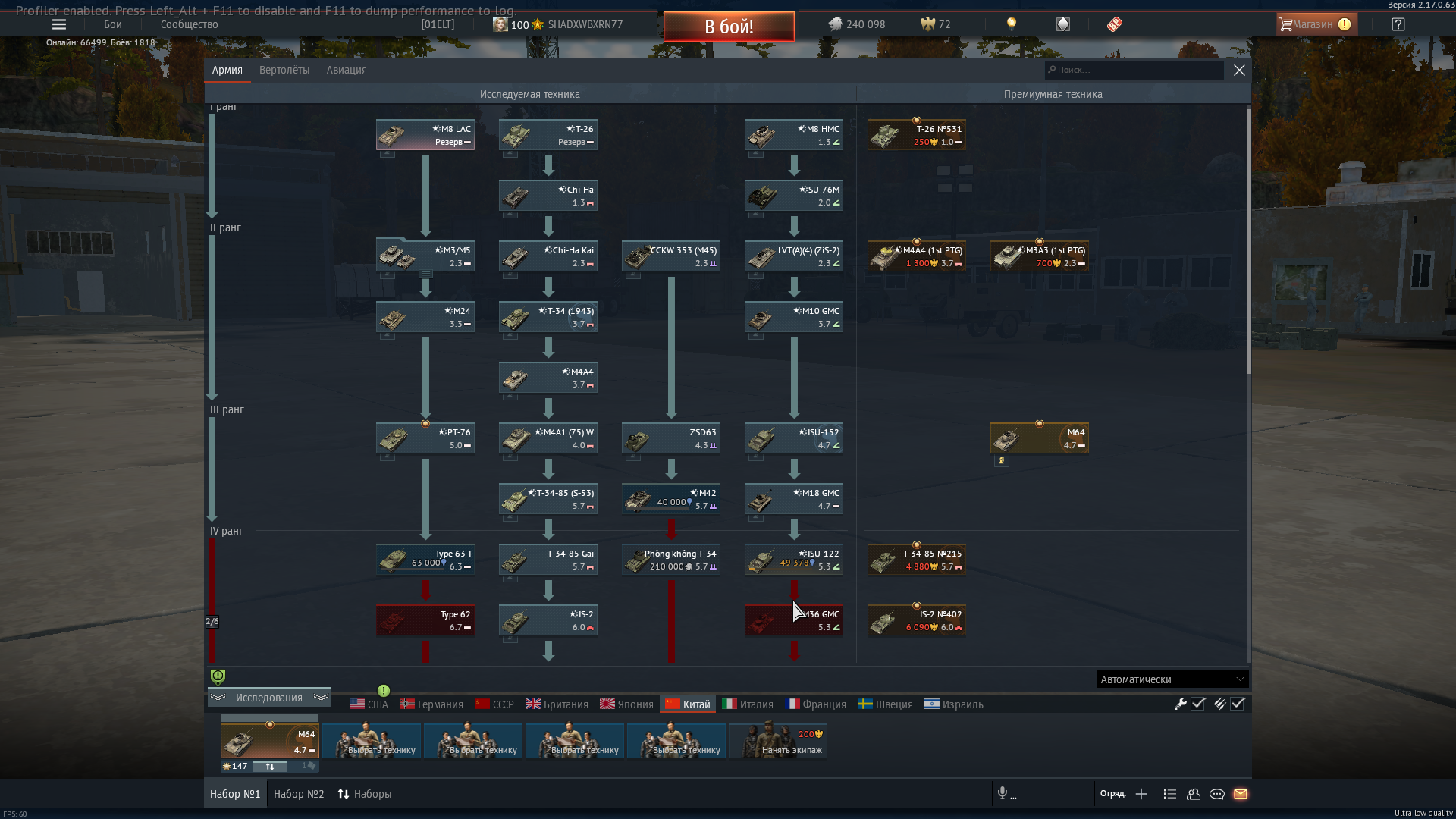
Task: Select the CCKW 353 (M45) vehicle
Action: click(671, 256)
